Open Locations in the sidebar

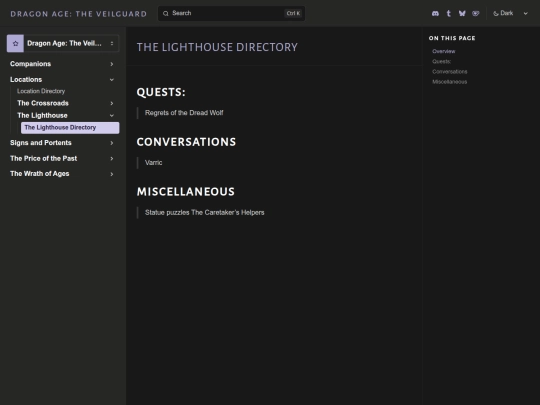point(26,80)
